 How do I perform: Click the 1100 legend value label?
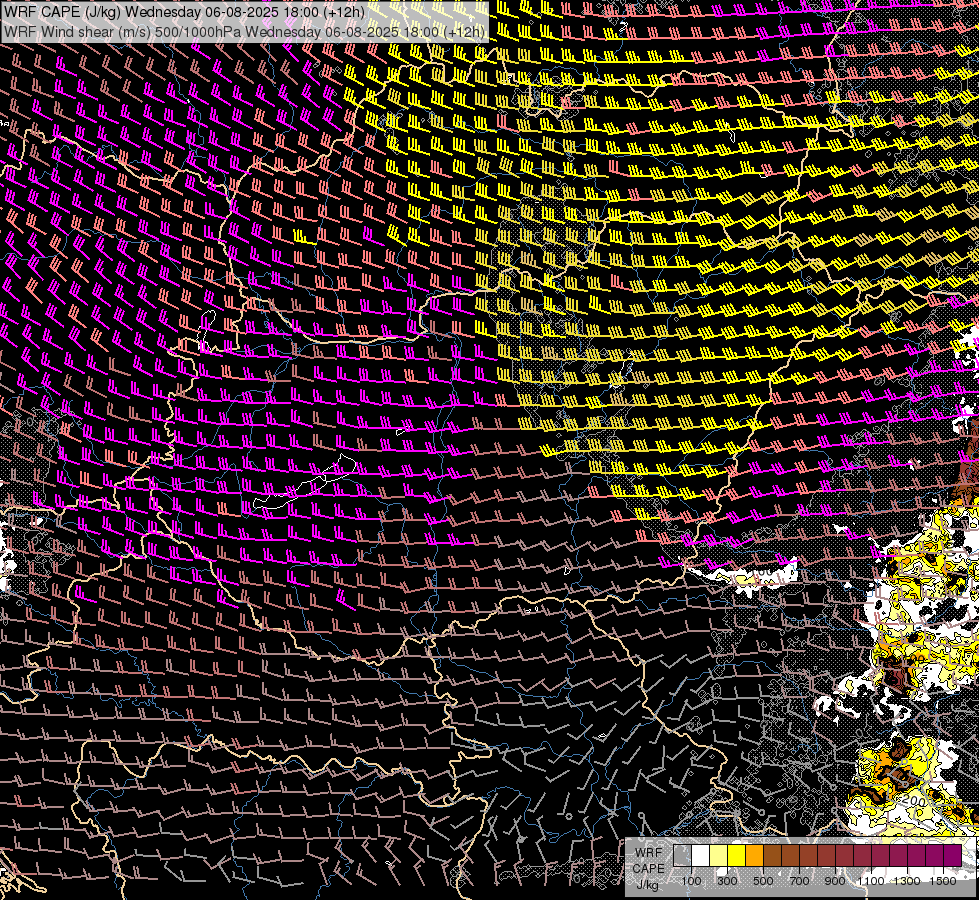point(870,881)
